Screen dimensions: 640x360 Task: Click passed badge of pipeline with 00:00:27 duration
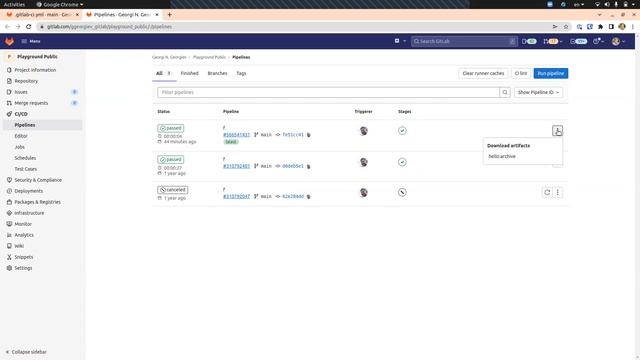pyautogui.click(x=171, y=160)
